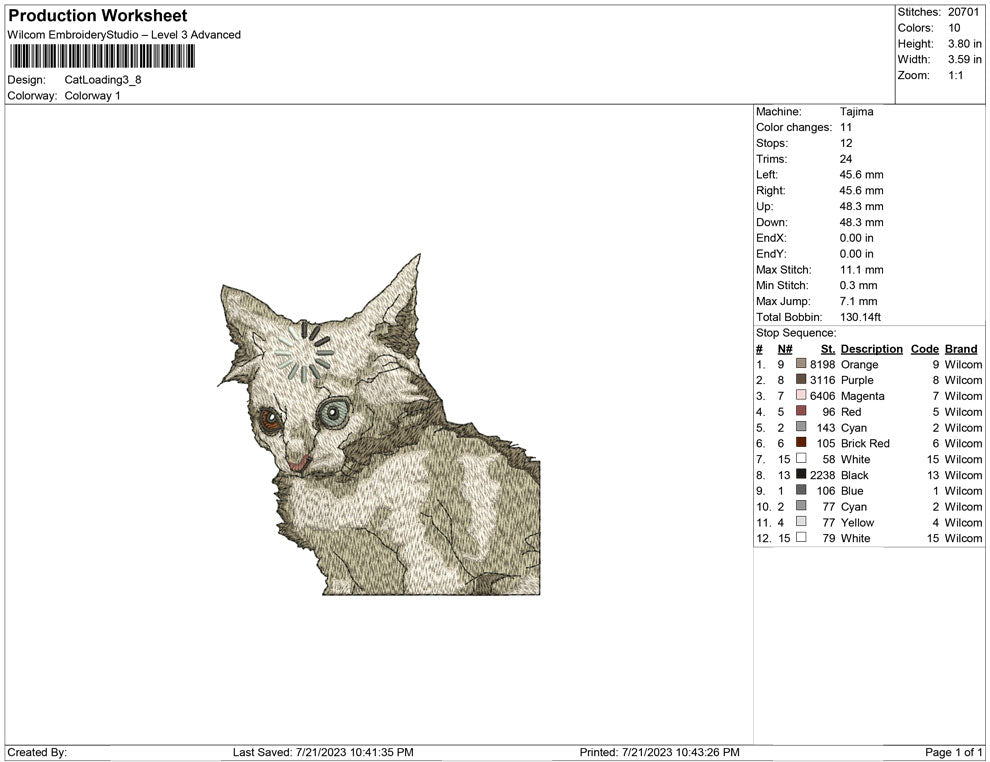990x762 pixels.
Task: Select the Purple thread color swatch
Action: [801, 380]
